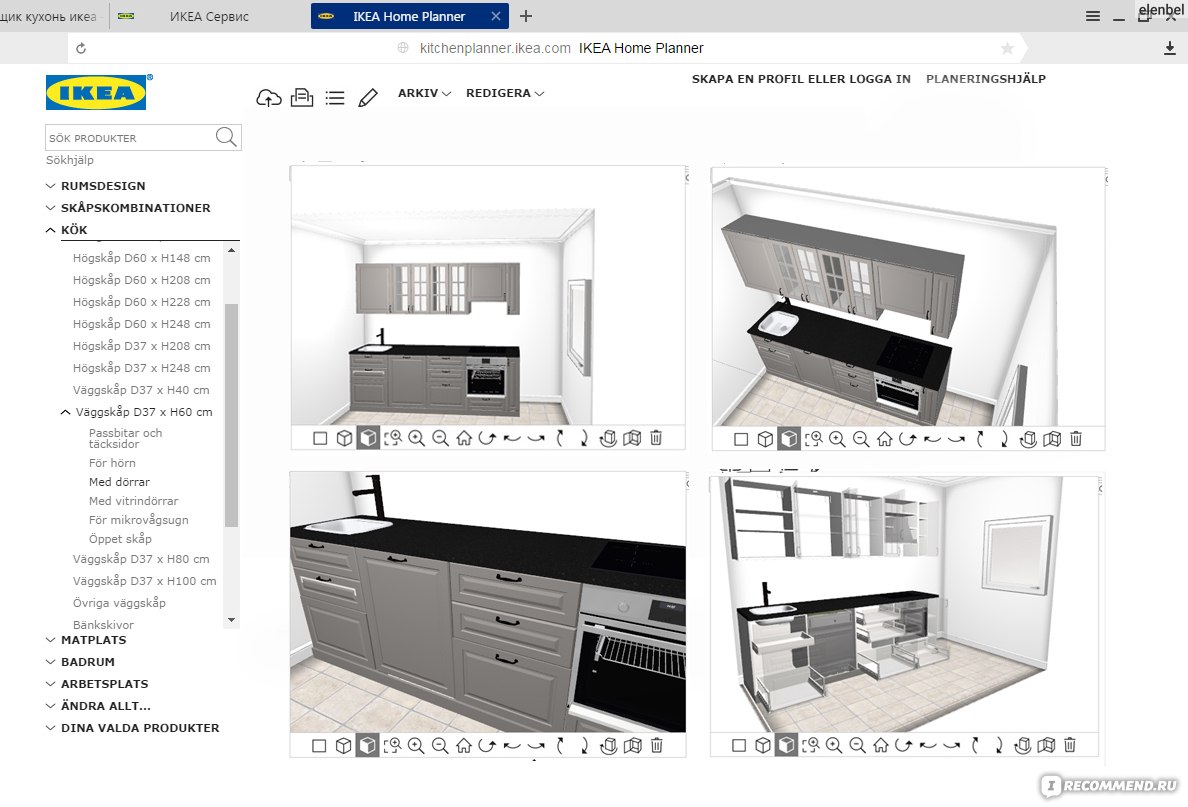
Task: Expand the MATPLATS section
Action: point(86,640)
